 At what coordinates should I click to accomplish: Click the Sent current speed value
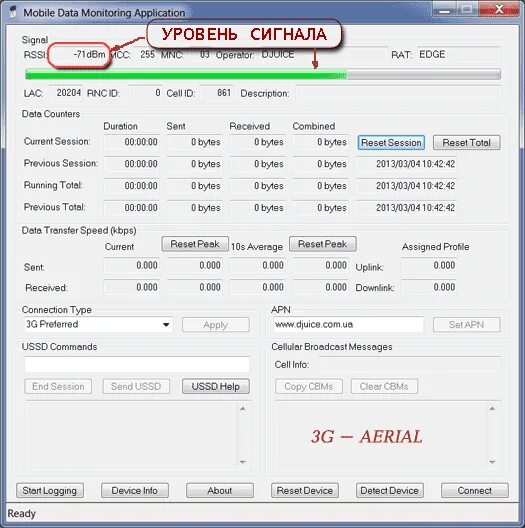pos(131,265)
